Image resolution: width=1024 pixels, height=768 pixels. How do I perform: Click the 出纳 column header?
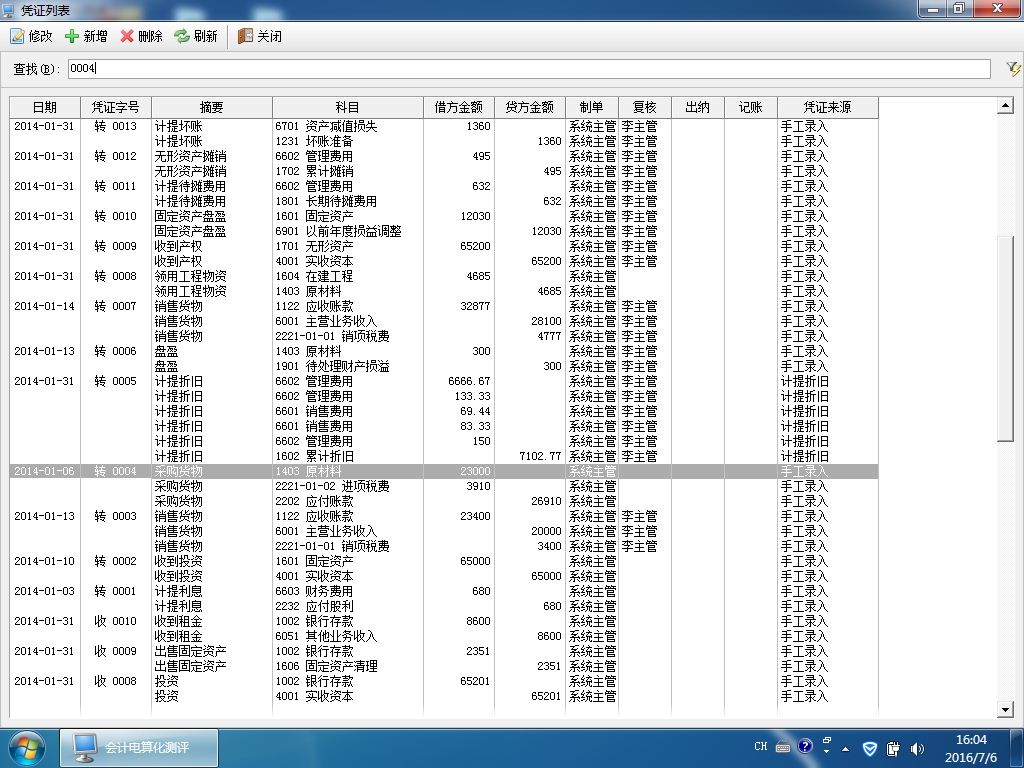click(x=697, y=107)
